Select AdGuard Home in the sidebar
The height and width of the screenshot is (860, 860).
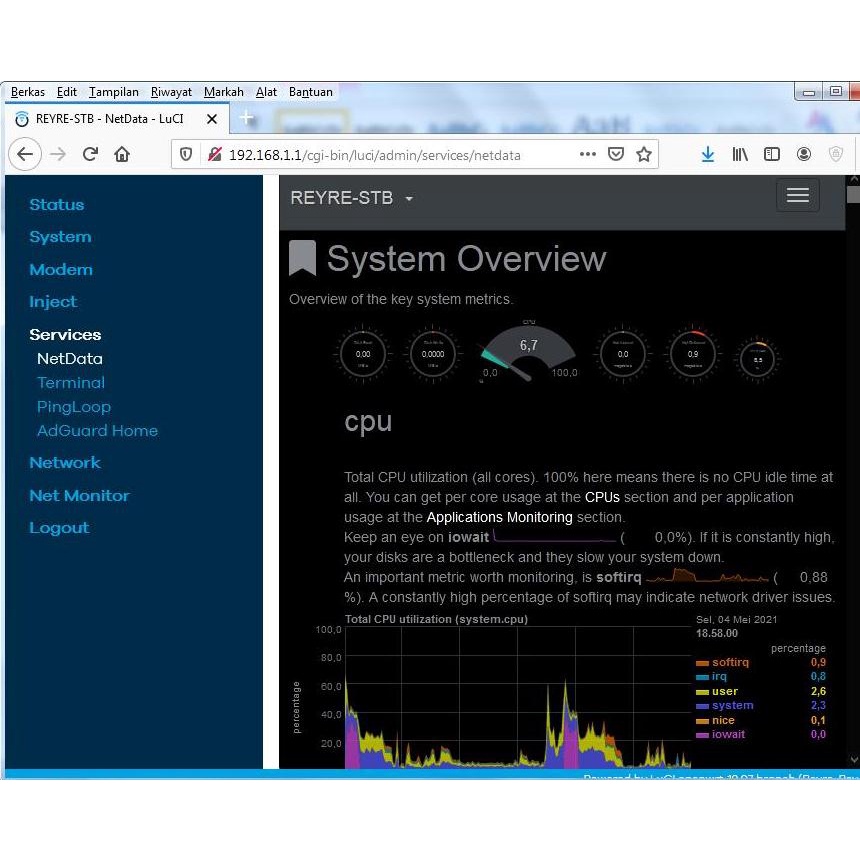pyautogui.click(x=97, y=431)
